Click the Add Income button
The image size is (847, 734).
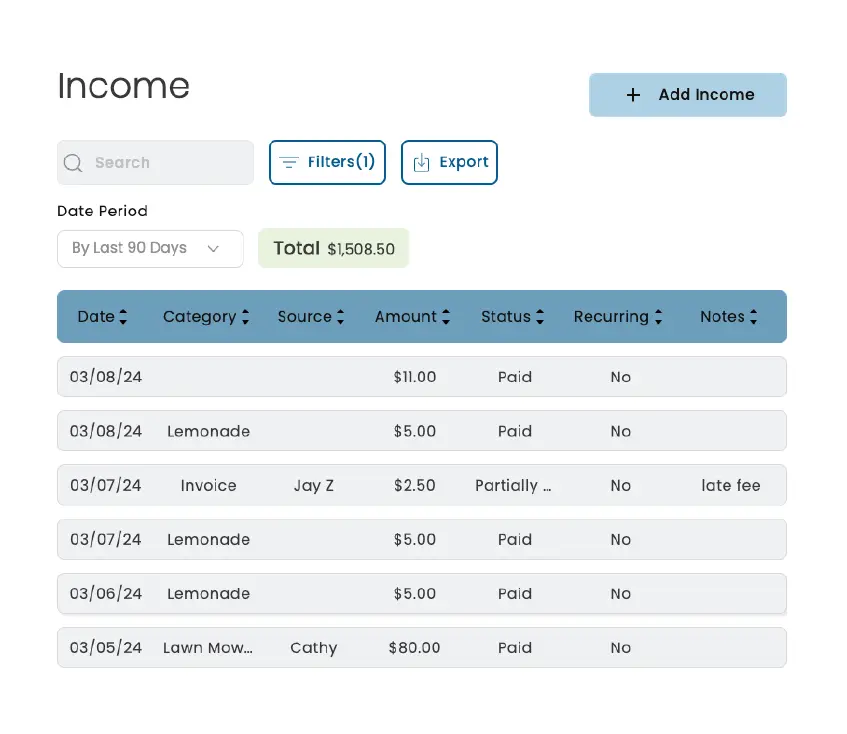687,95
